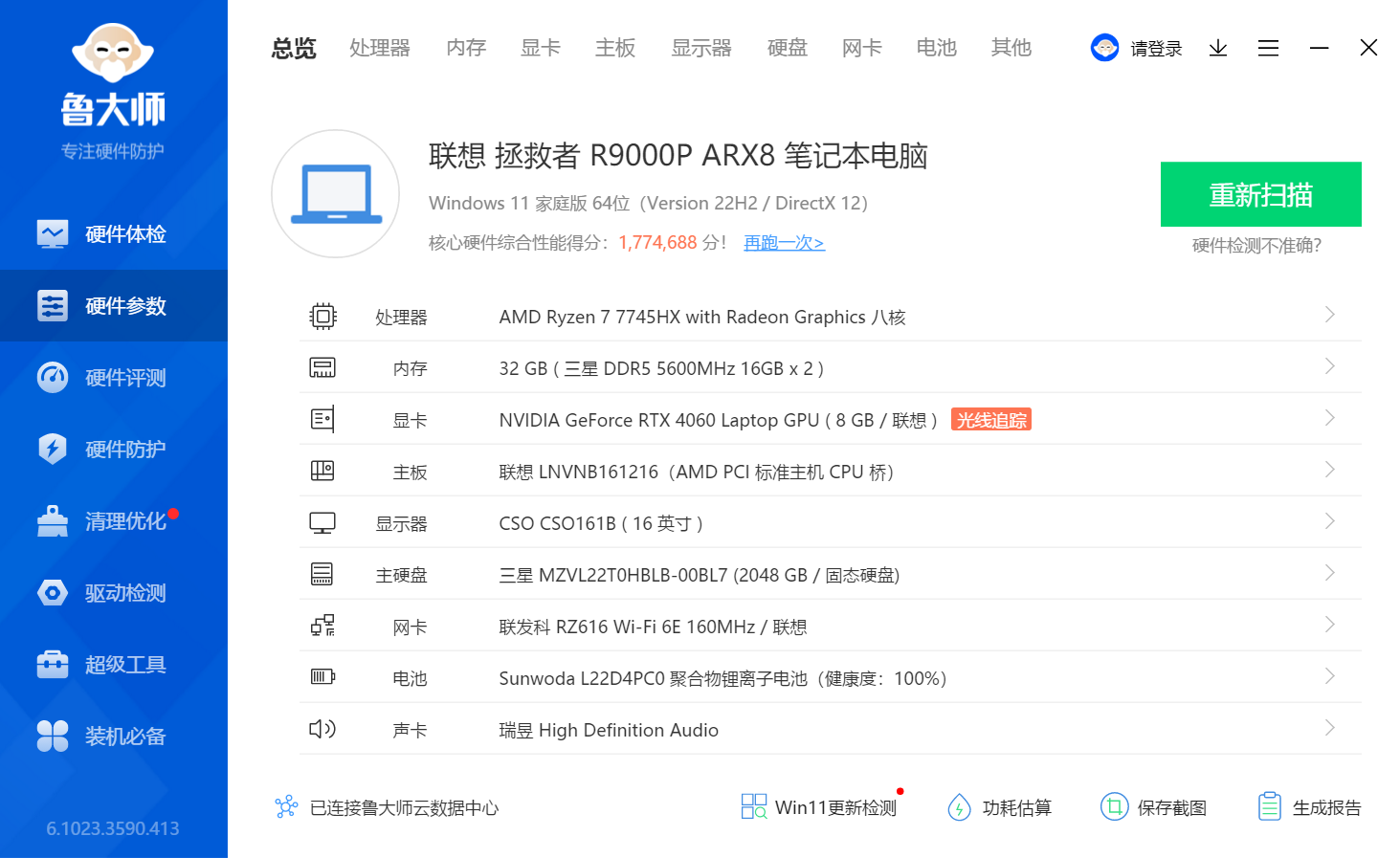Open 硬件评测 gauge icon
Image resolution: width=1400 pixels, height=858 pixels.
coord(53,378)
